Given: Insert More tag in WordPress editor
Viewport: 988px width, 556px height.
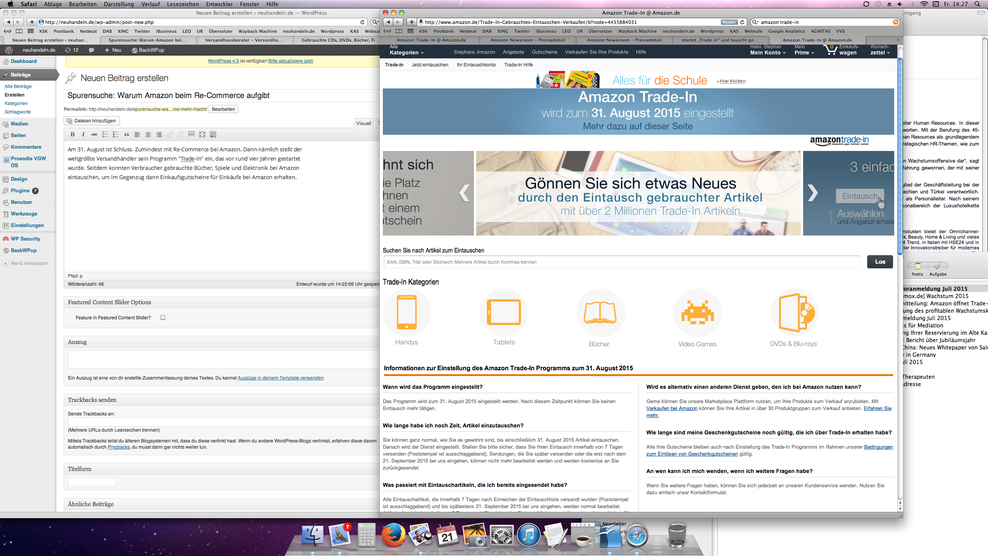Looking at the screenshot, I should (x=191, y=134).
